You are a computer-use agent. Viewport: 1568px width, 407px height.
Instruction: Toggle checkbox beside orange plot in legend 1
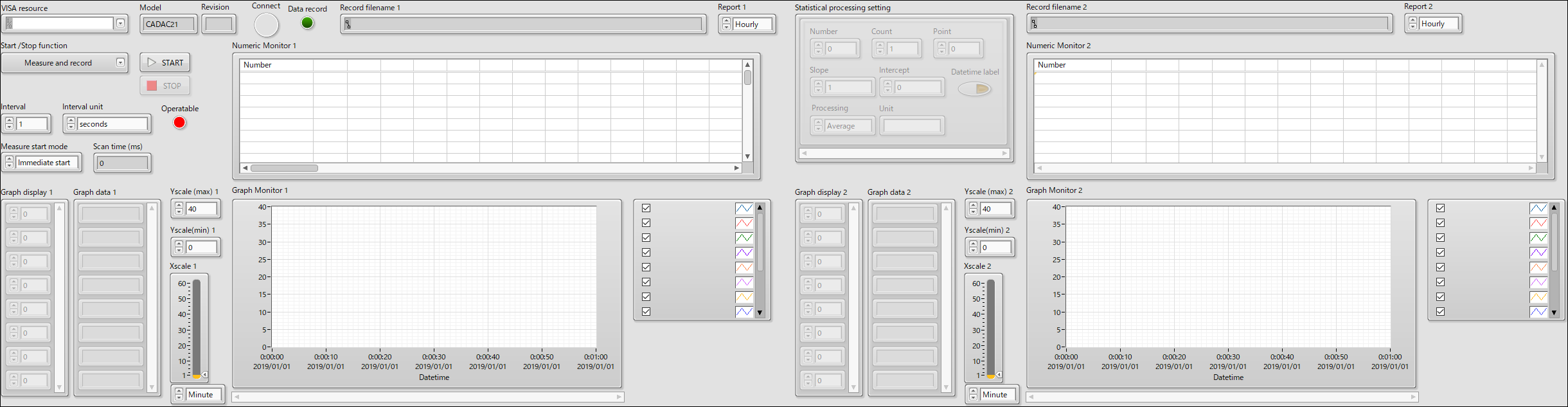(x=646, y=267)
